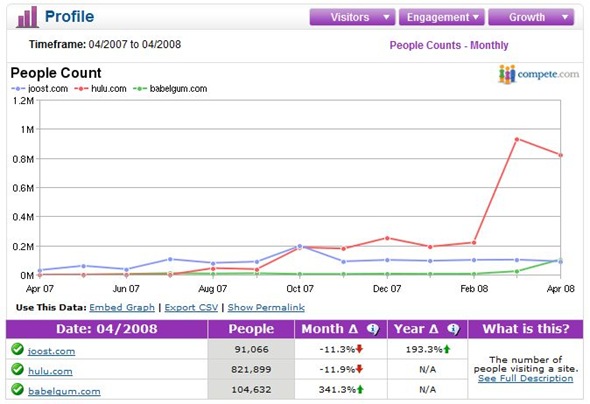
Task: Open the Visitors dropdown menu
Action: 352,17
